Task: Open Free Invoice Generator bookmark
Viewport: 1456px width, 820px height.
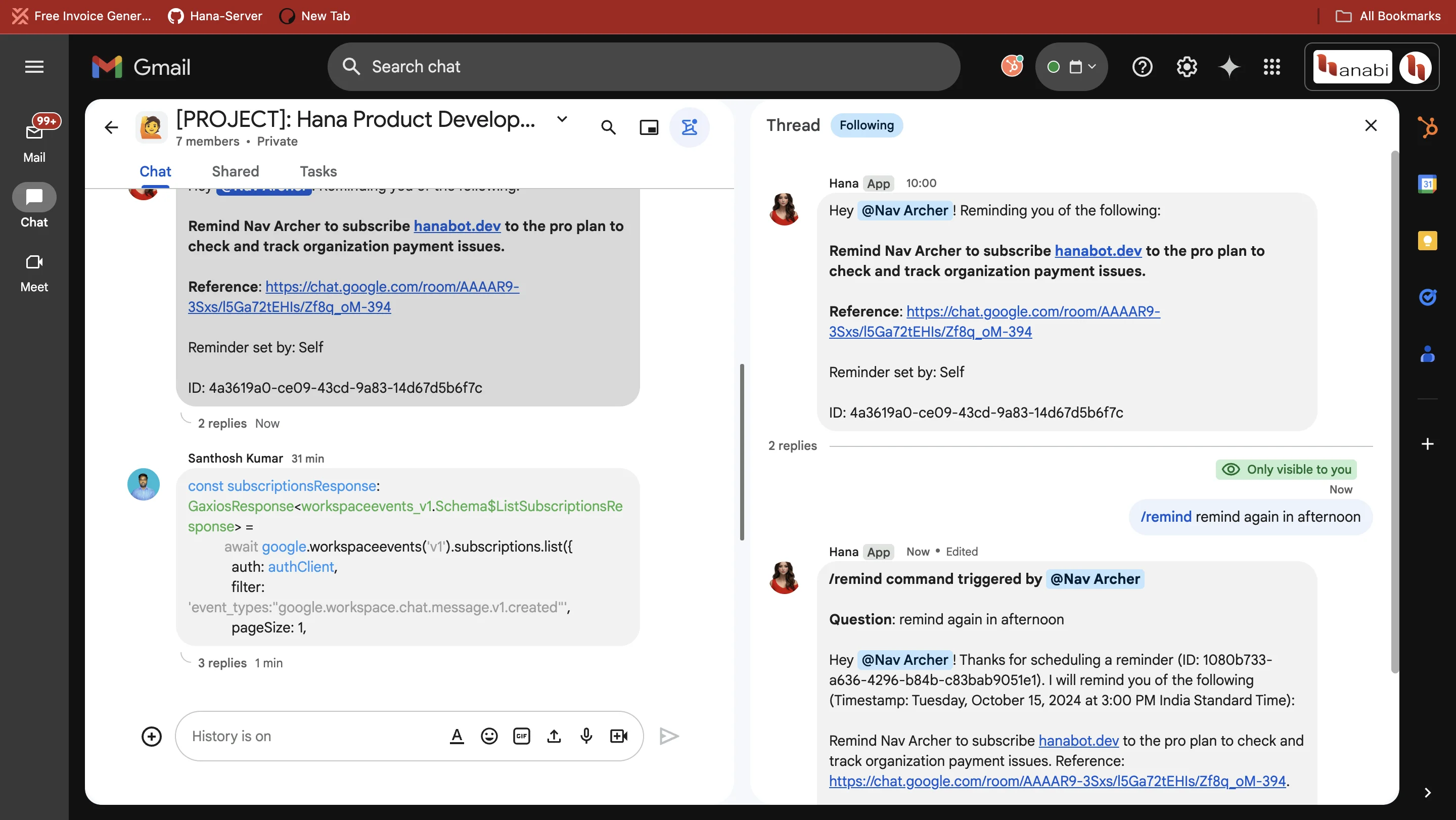Action: click(x=82, y=16)
